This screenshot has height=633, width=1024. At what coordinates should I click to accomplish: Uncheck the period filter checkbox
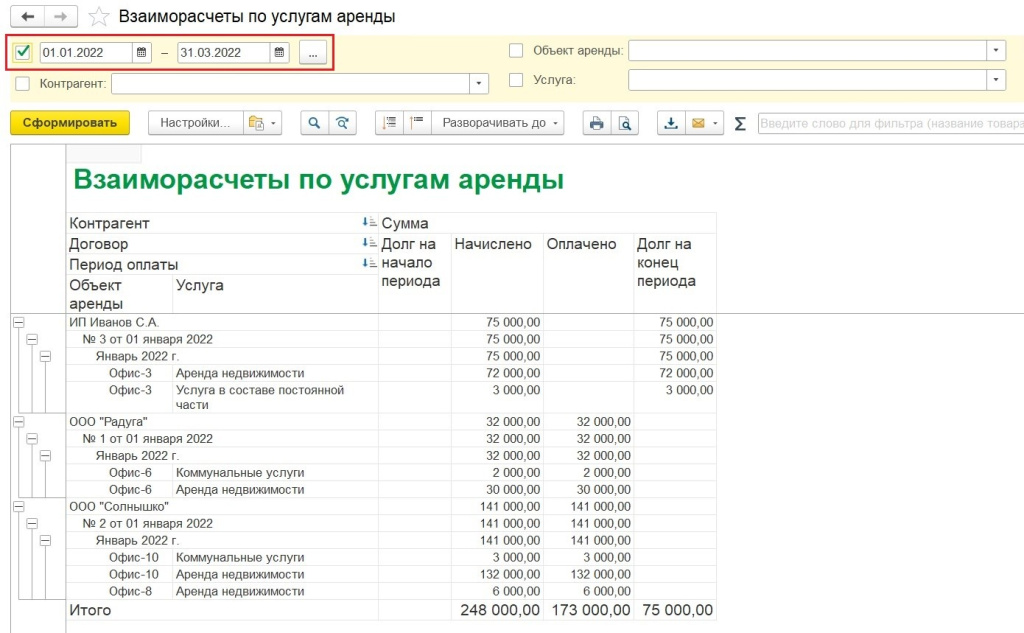click(x=24, y=52)
